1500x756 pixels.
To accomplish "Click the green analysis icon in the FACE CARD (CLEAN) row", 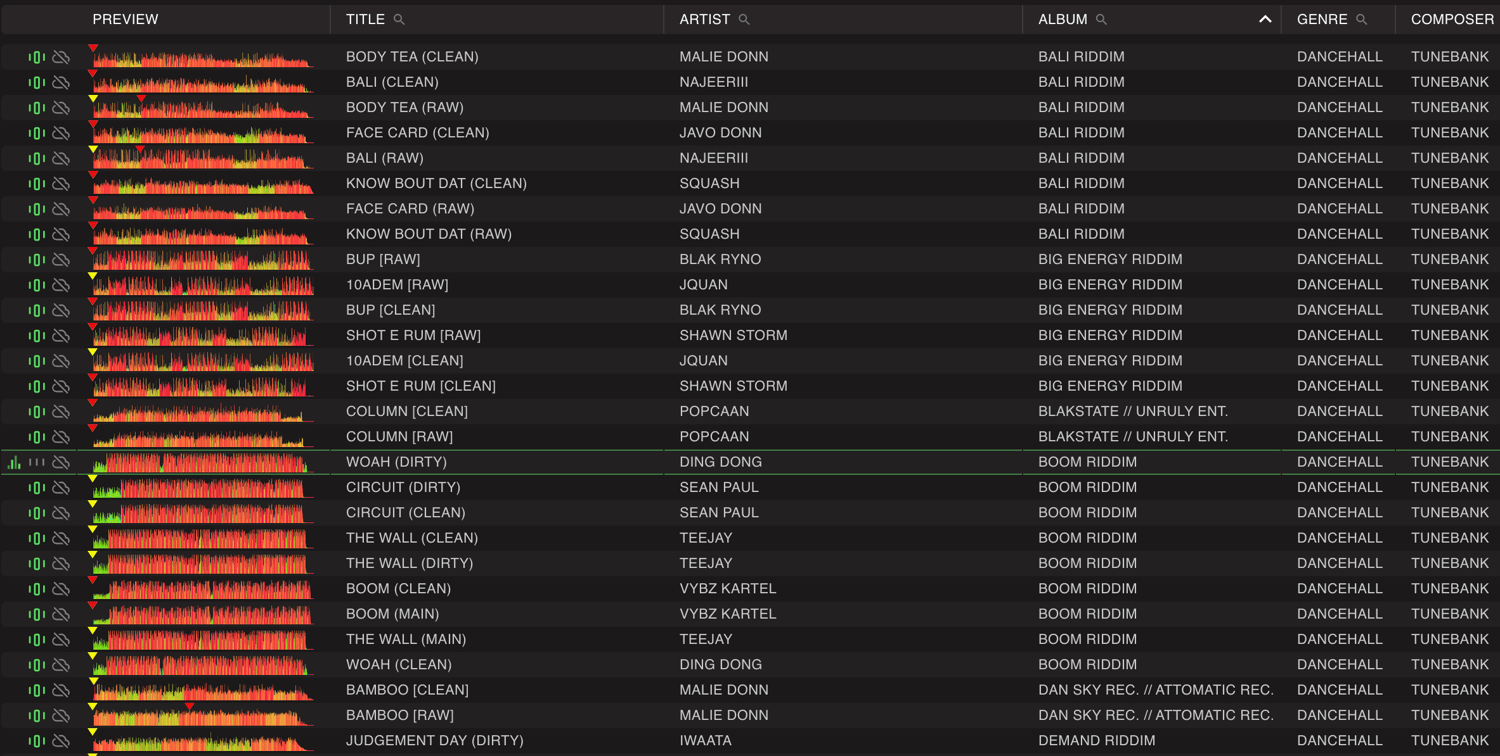I will pyautogui.click(x=37, y=133).
